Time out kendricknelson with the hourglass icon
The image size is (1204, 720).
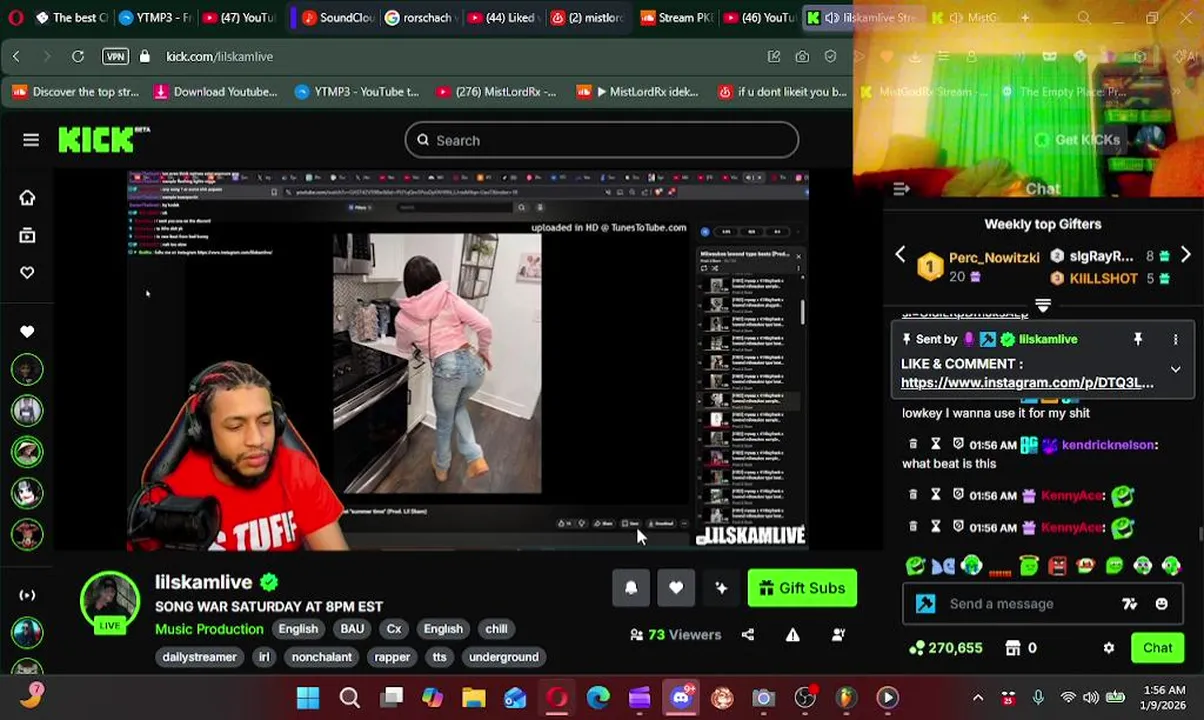[x=936, y=444]
